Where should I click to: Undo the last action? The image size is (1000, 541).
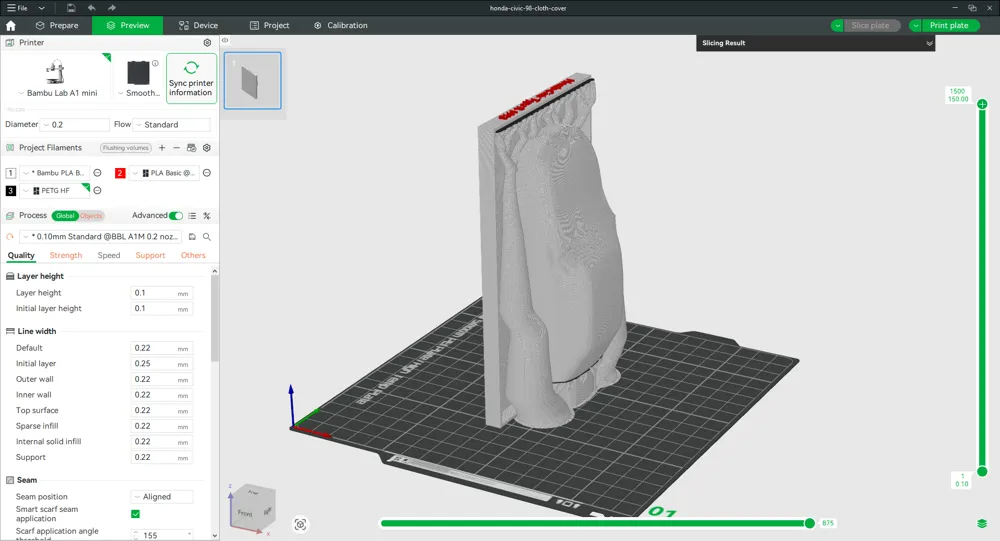click(91, 8)
